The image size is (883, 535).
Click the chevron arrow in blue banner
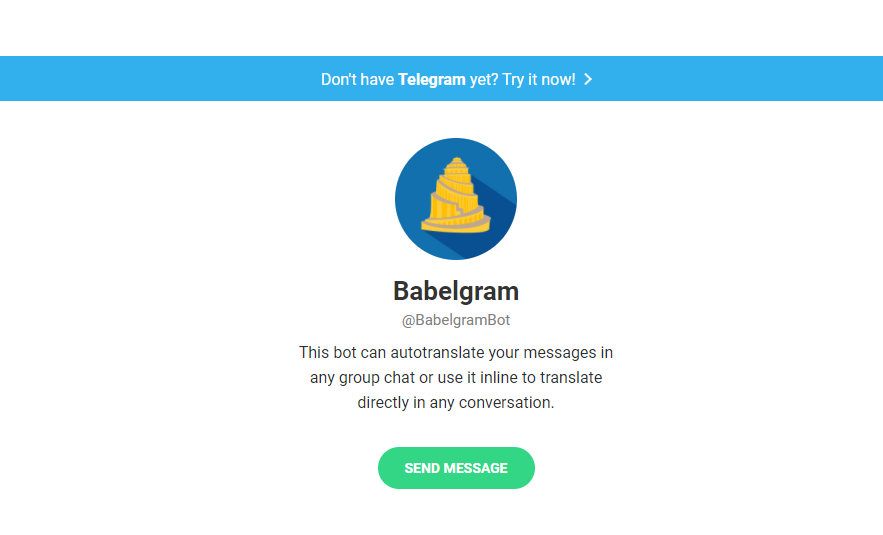click(x=588, y=79)
